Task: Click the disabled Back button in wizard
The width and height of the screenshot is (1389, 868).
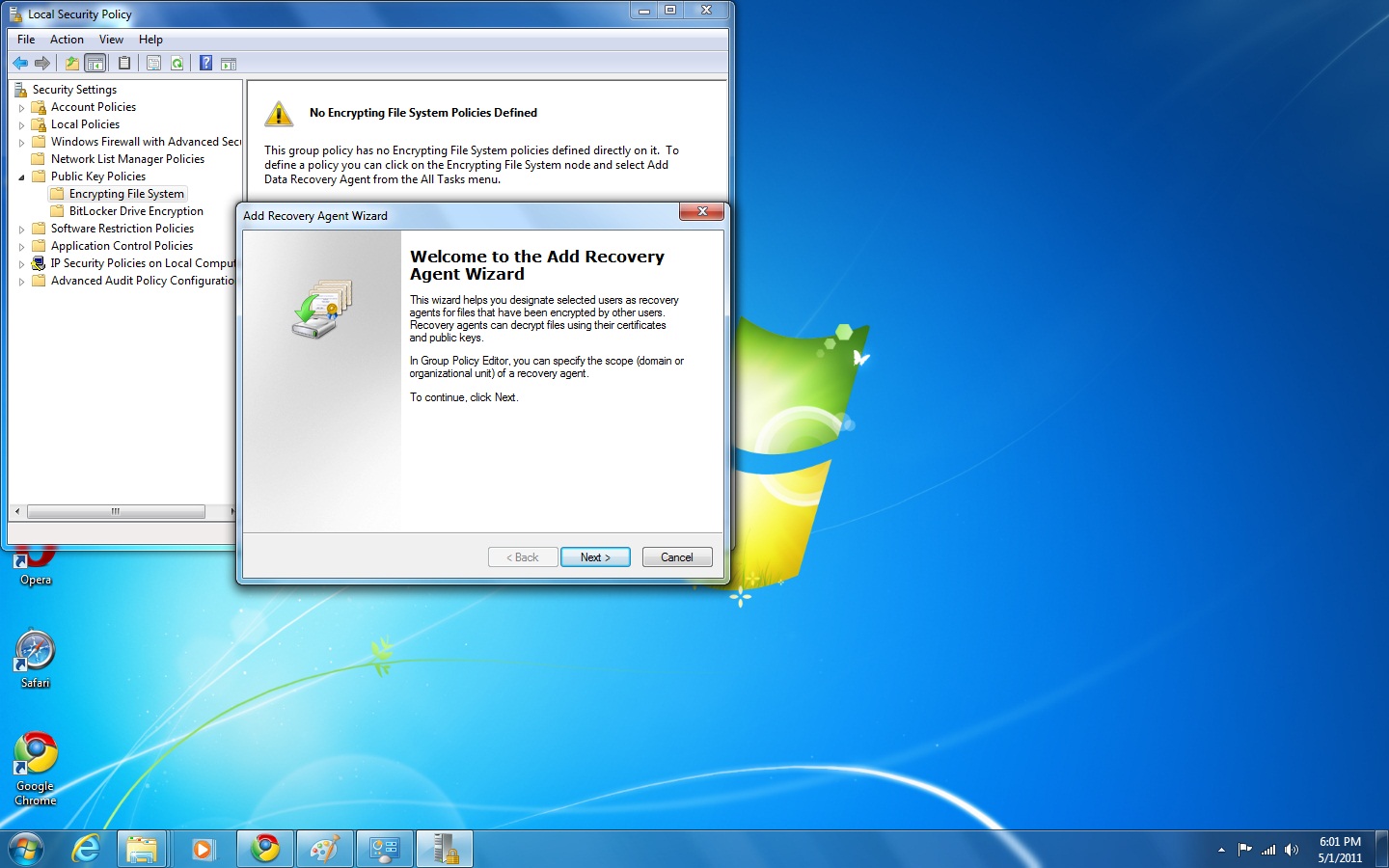Action: 523,557
